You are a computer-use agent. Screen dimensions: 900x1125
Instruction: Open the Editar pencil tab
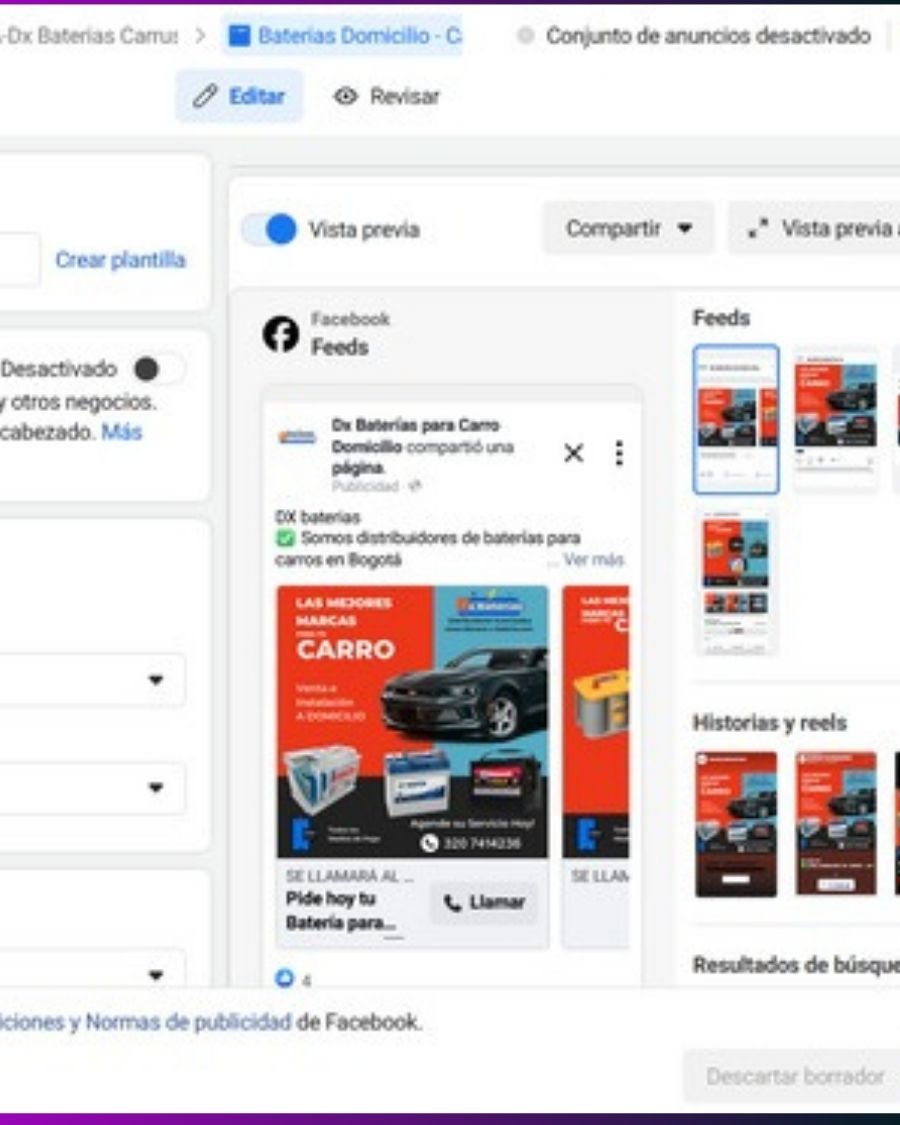click(239, 96)
